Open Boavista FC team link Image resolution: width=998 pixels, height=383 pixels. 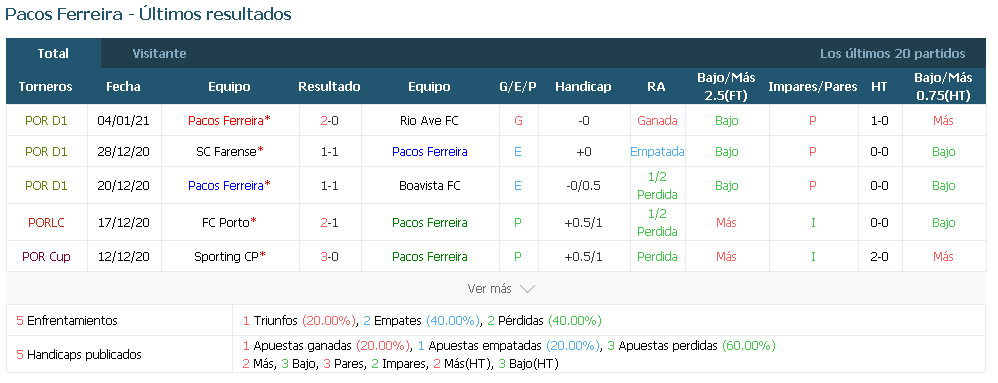(430, 186)
